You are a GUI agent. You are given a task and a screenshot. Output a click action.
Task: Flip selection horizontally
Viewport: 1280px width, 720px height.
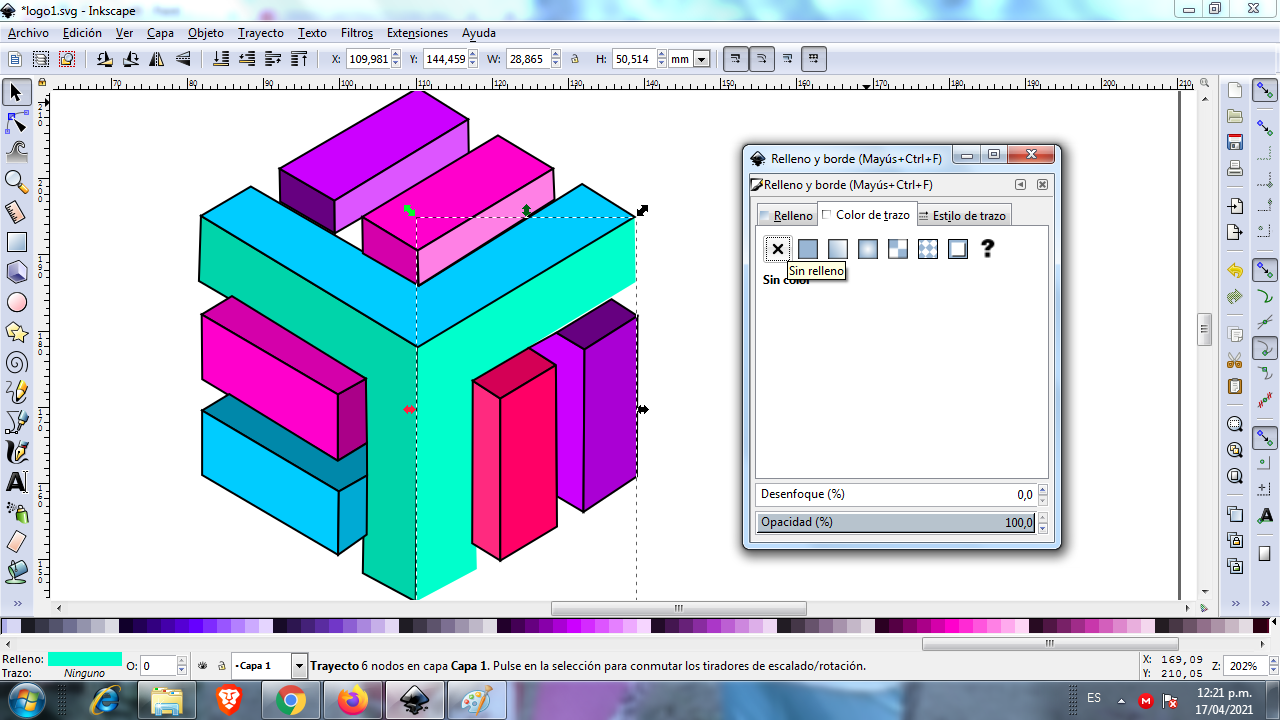(157, 59)
